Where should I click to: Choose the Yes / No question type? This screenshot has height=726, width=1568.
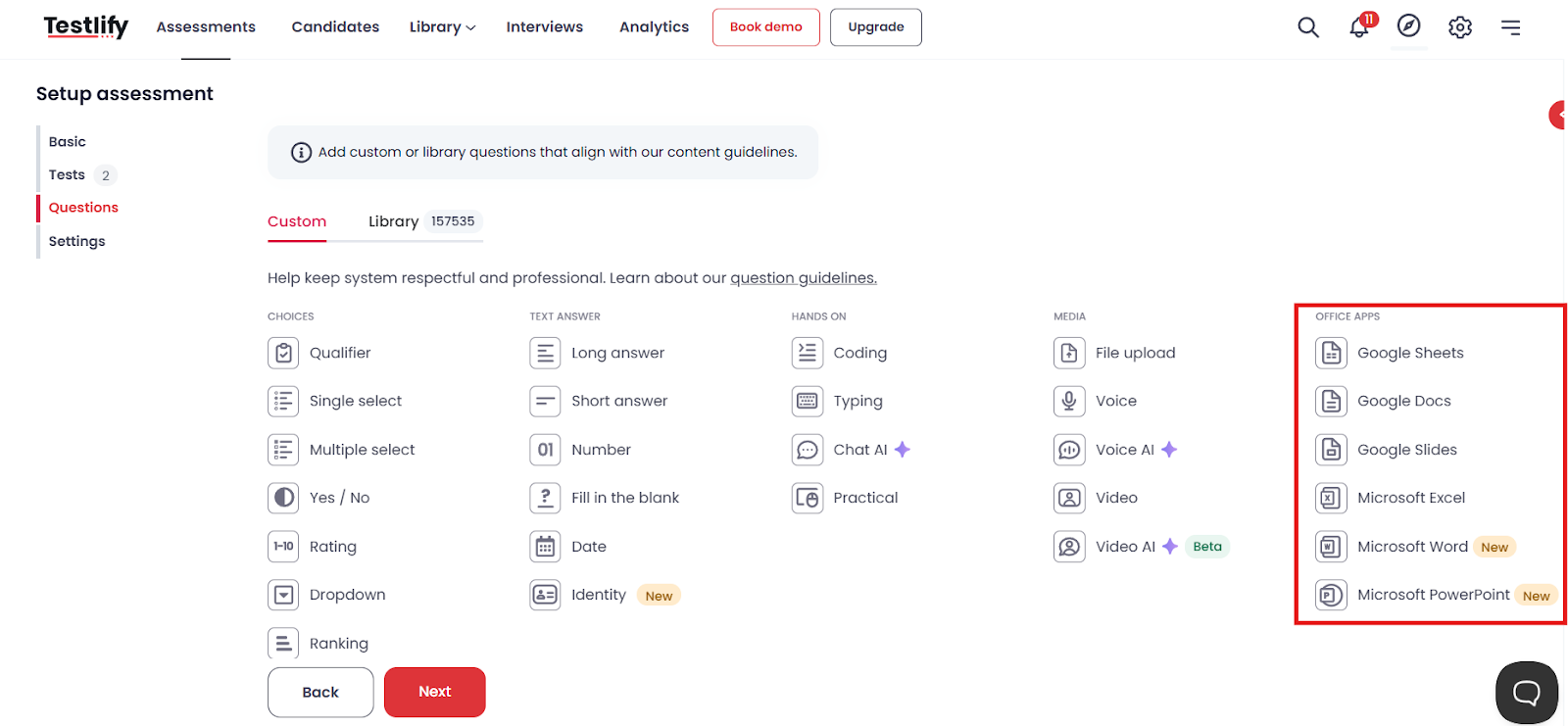[x=318, y=498]
